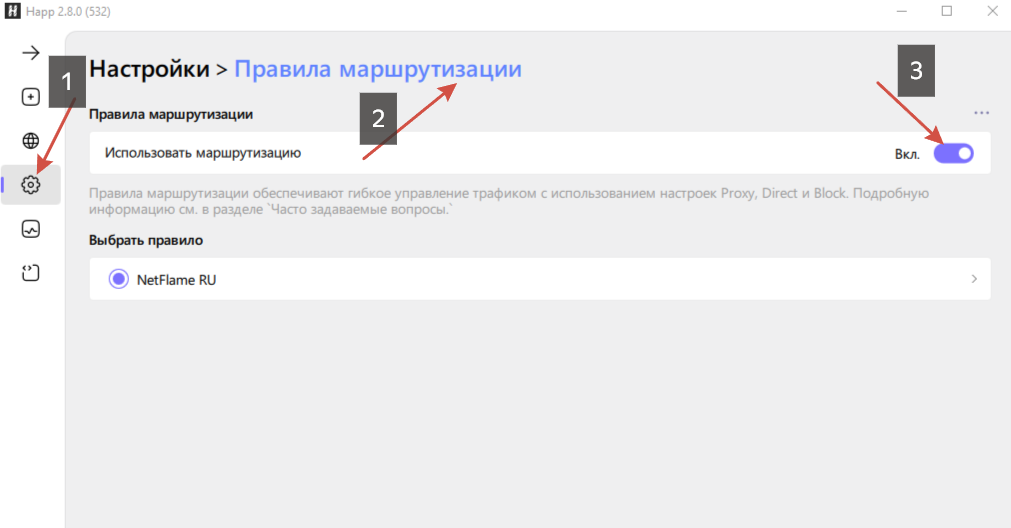Go back to Настройки breadcrumb

(150, 69)
